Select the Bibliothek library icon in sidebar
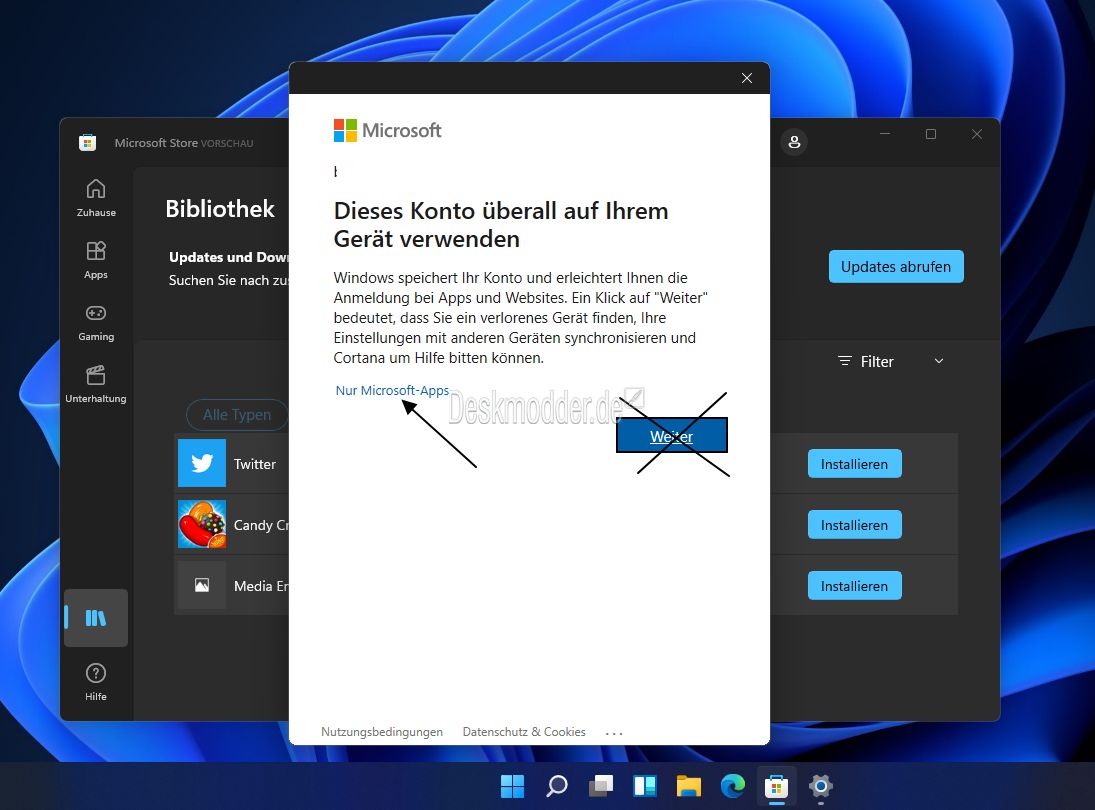Image resolution: width=1095 pixels, height=810 pixels. point(96,618)
